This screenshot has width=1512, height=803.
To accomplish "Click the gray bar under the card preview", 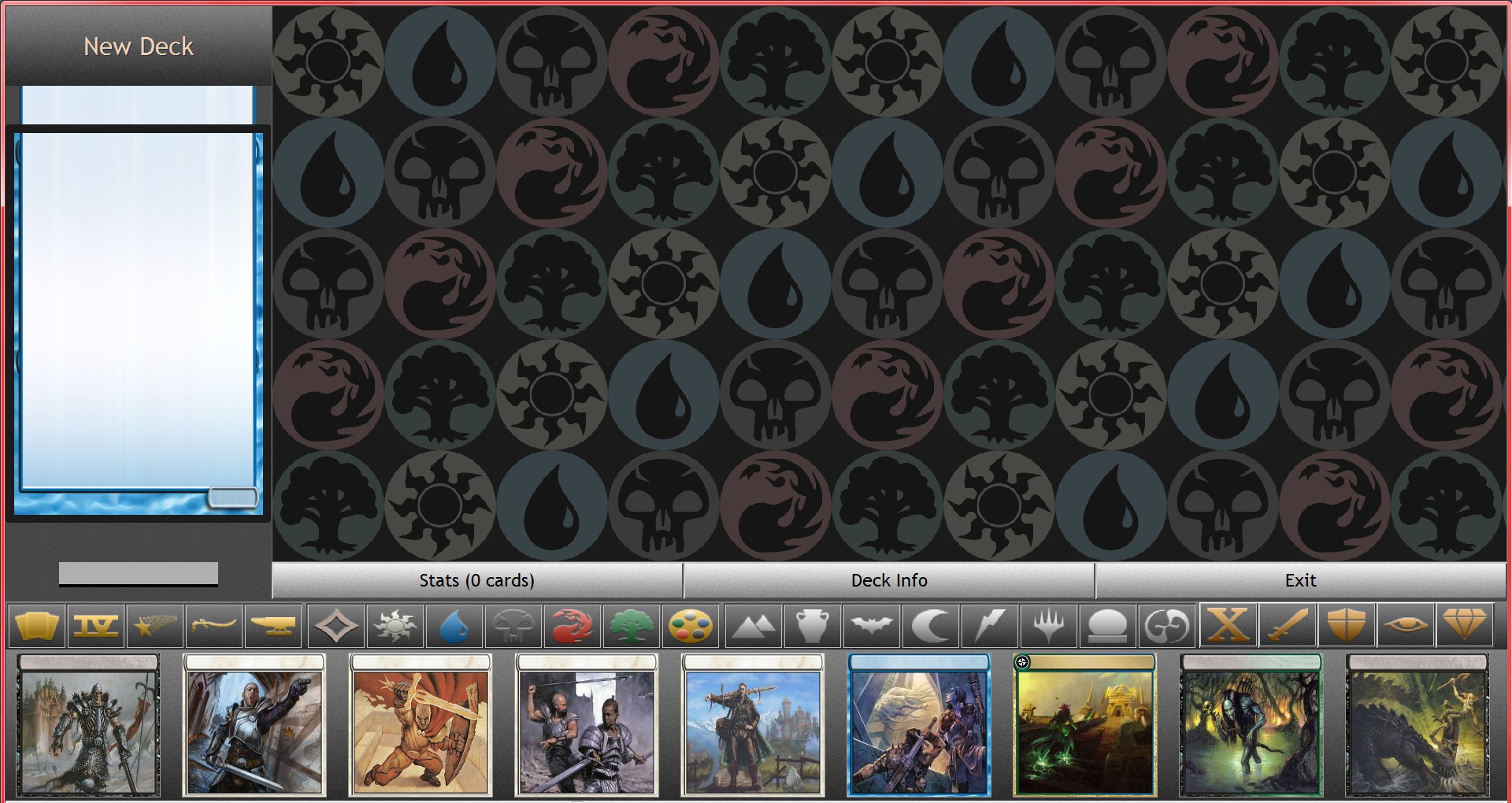I will click(x=139, y=574).
